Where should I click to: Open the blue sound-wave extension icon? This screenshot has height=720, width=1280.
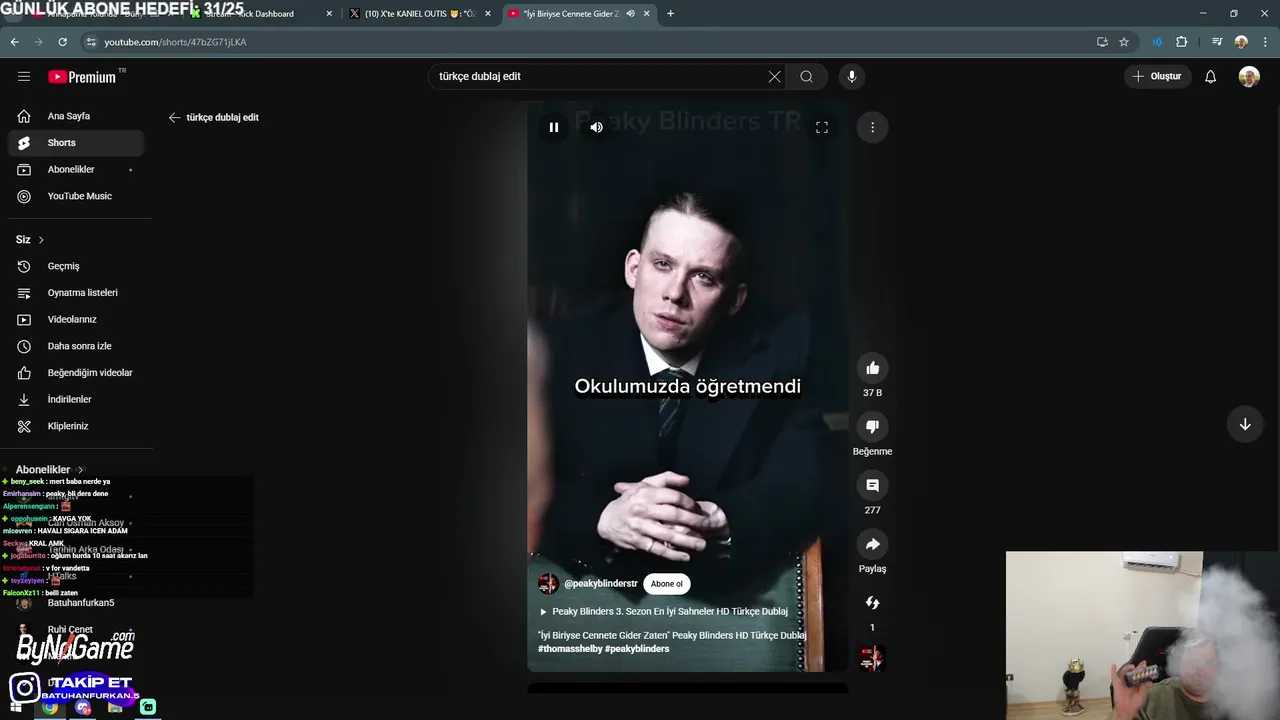point(1157,42)
